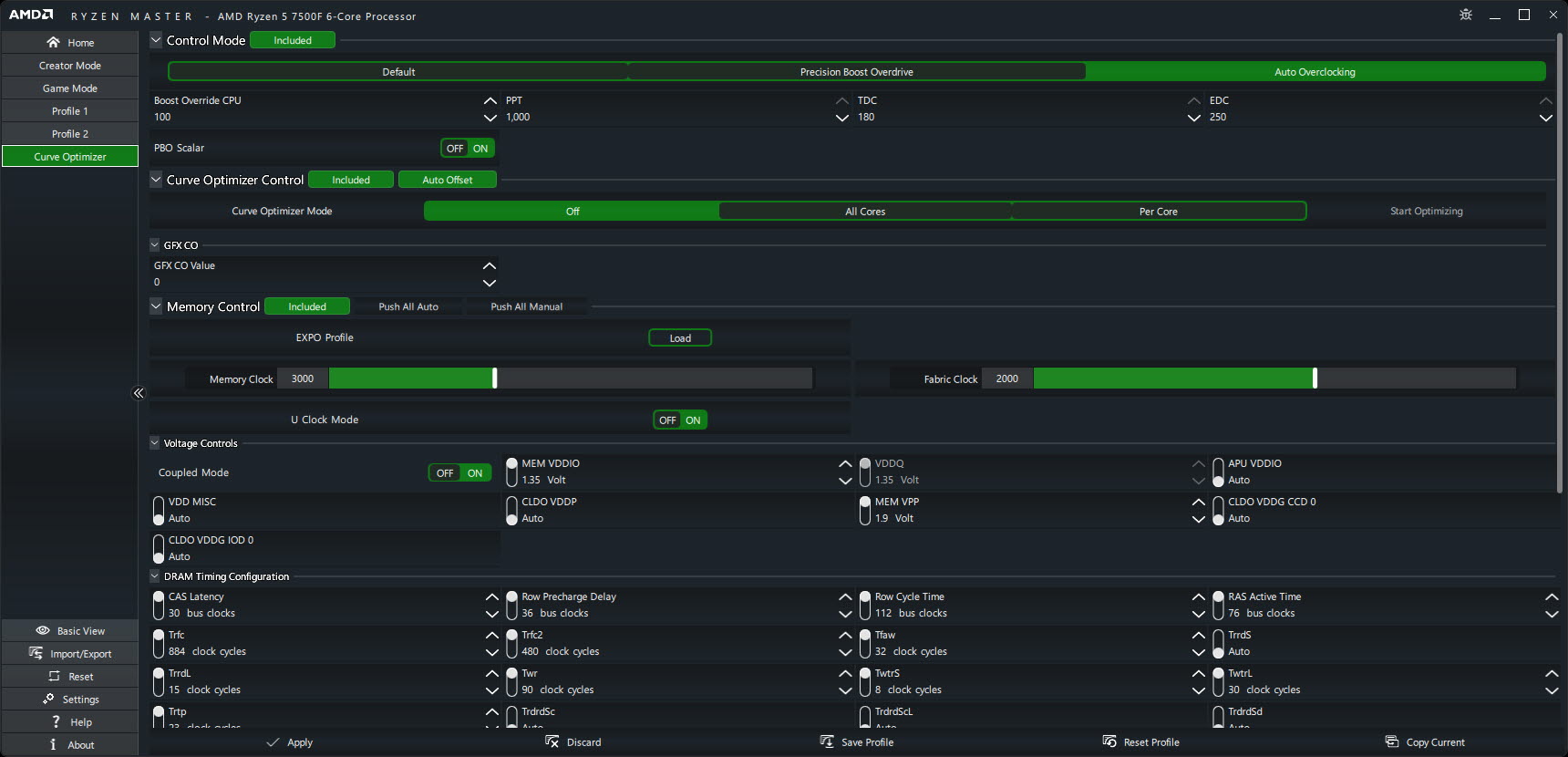Click the Fabric Clock value field 2000
Viewport: 1568px width, 757px height.
(x=1007, y=378)
